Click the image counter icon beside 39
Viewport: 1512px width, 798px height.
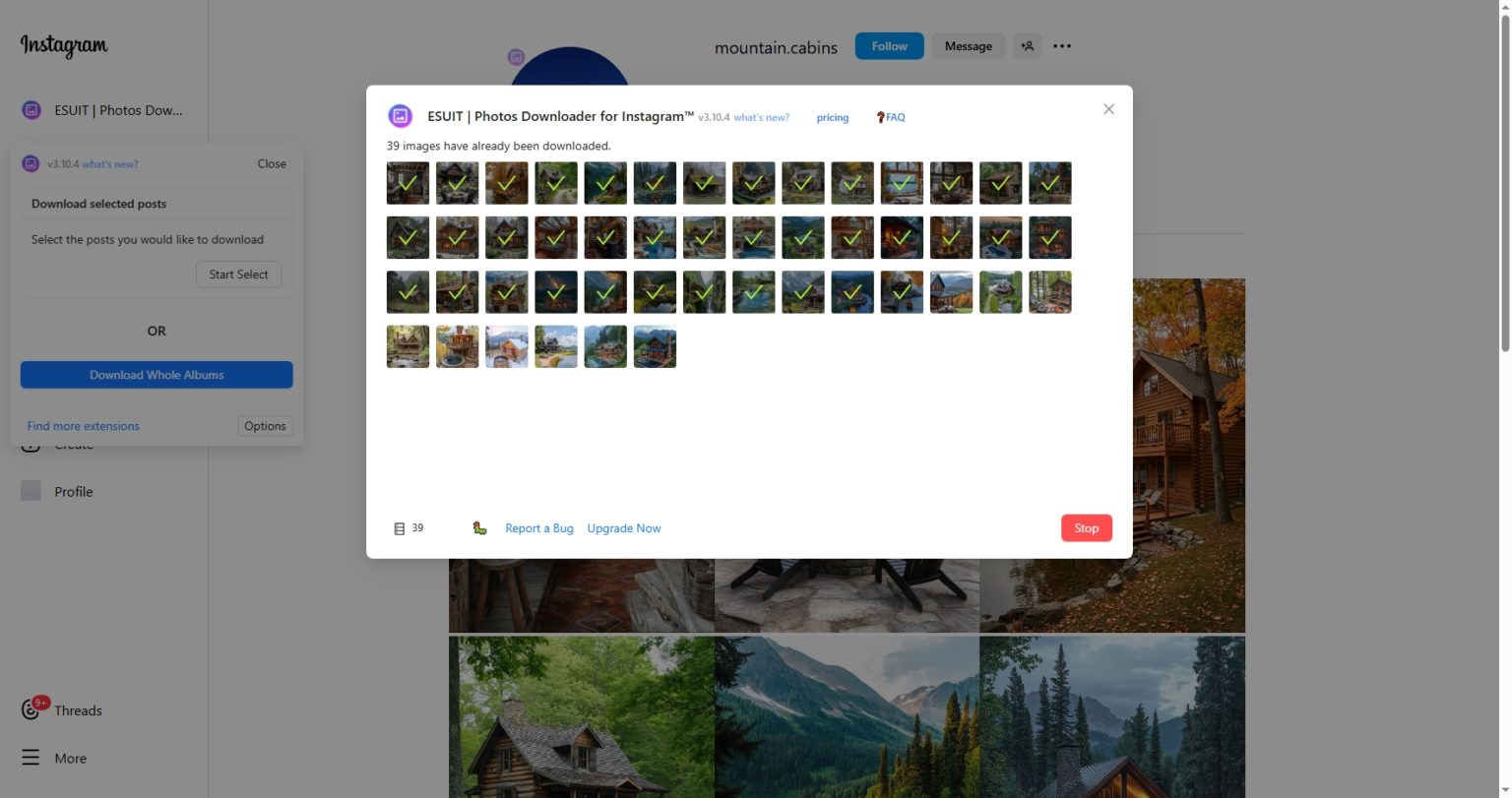tap(400, 527)
